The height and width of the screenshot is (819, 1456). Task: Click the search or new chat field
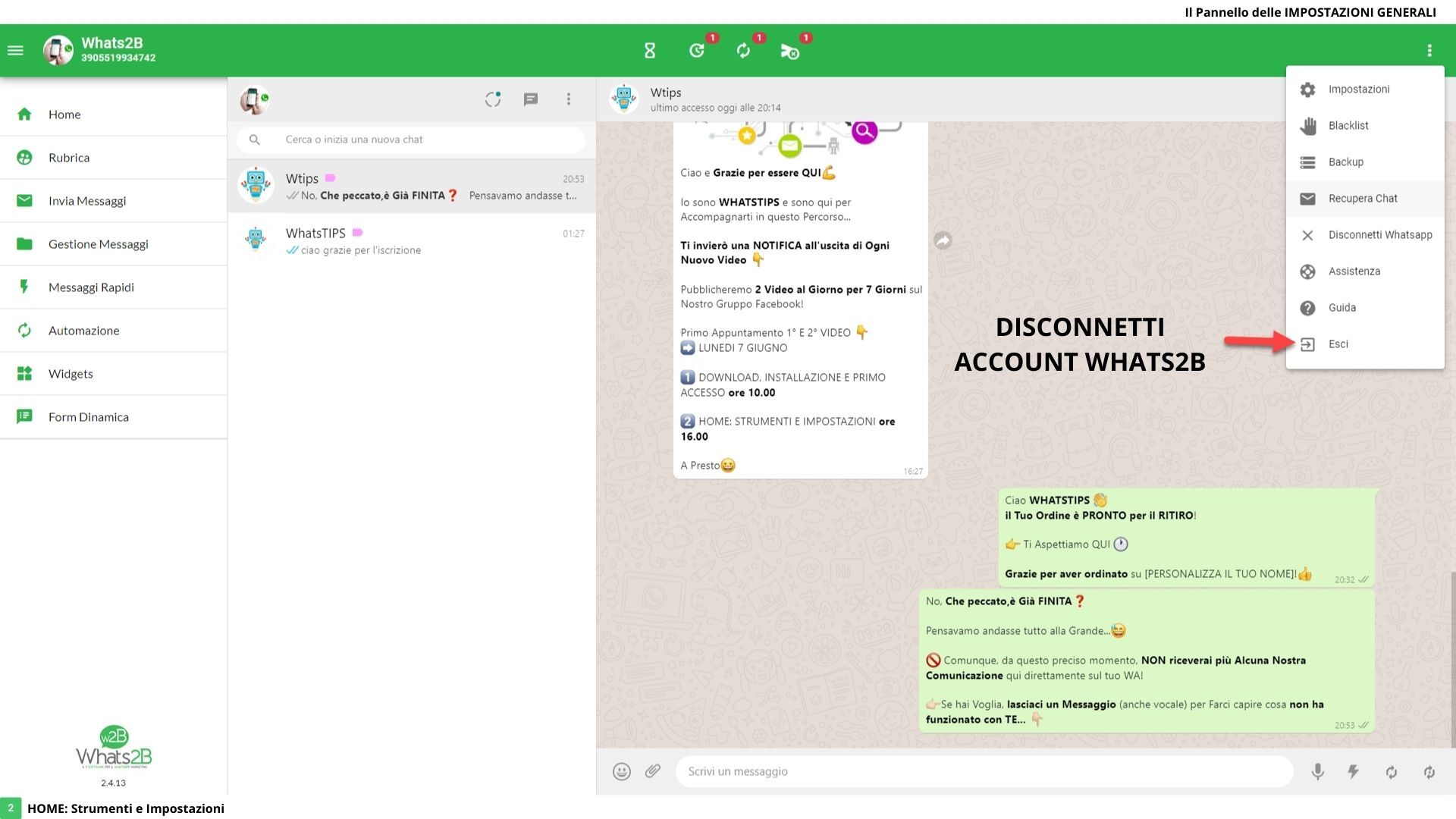pyautogui.click(x=411, y=140)
